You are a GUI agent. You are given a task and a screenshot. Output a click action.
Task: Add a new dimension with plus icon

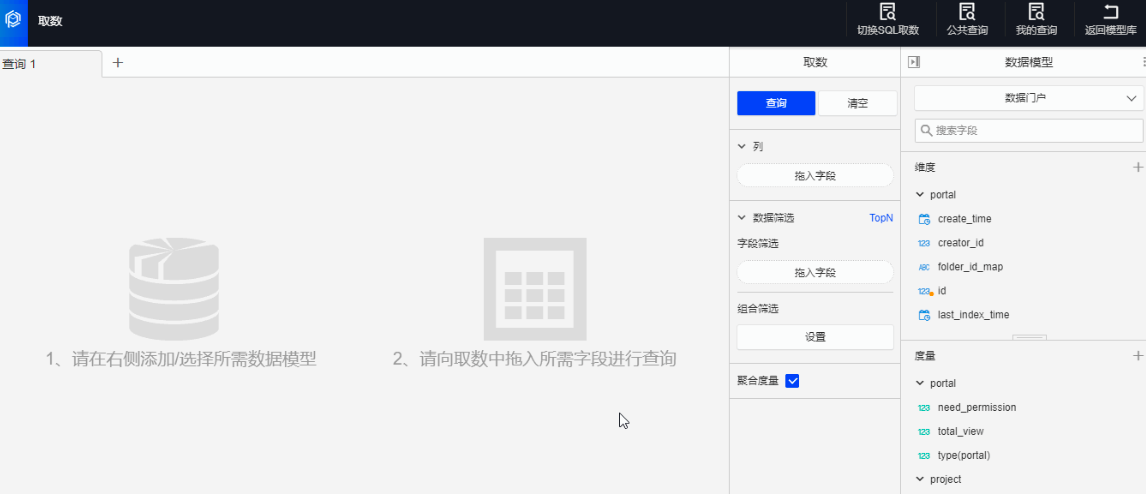click(1137, 167)
